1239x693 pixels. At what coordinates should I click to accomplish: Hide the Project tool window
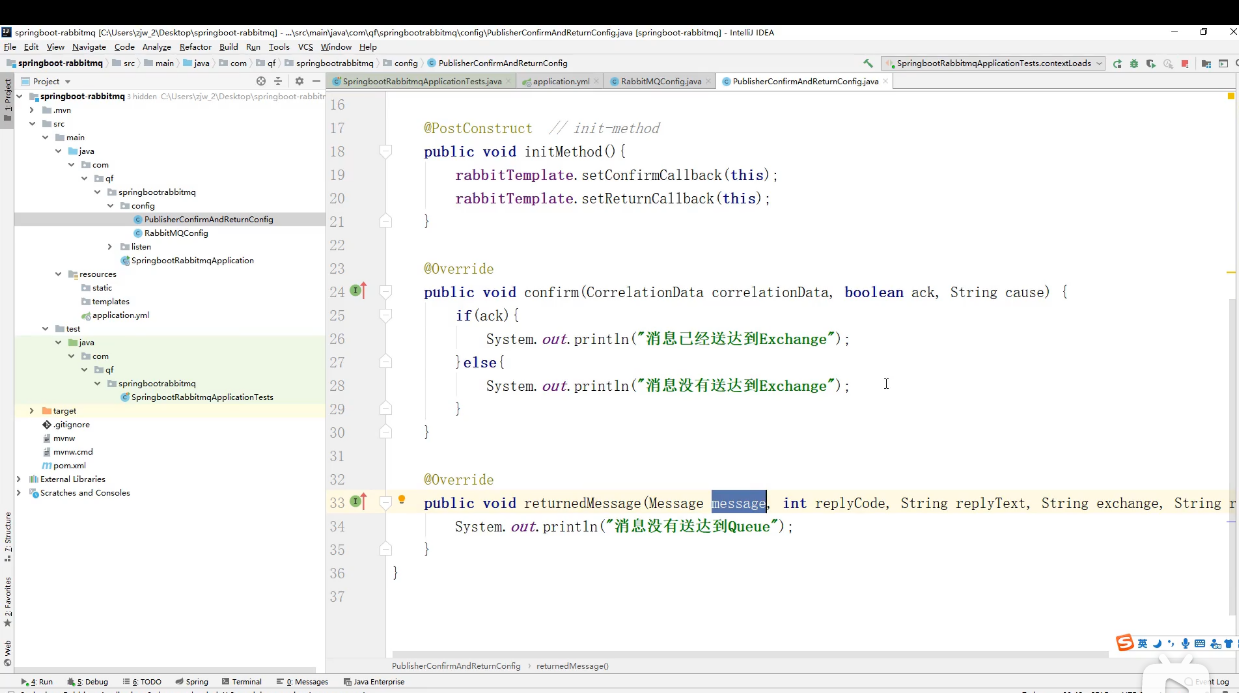(316, 81)
